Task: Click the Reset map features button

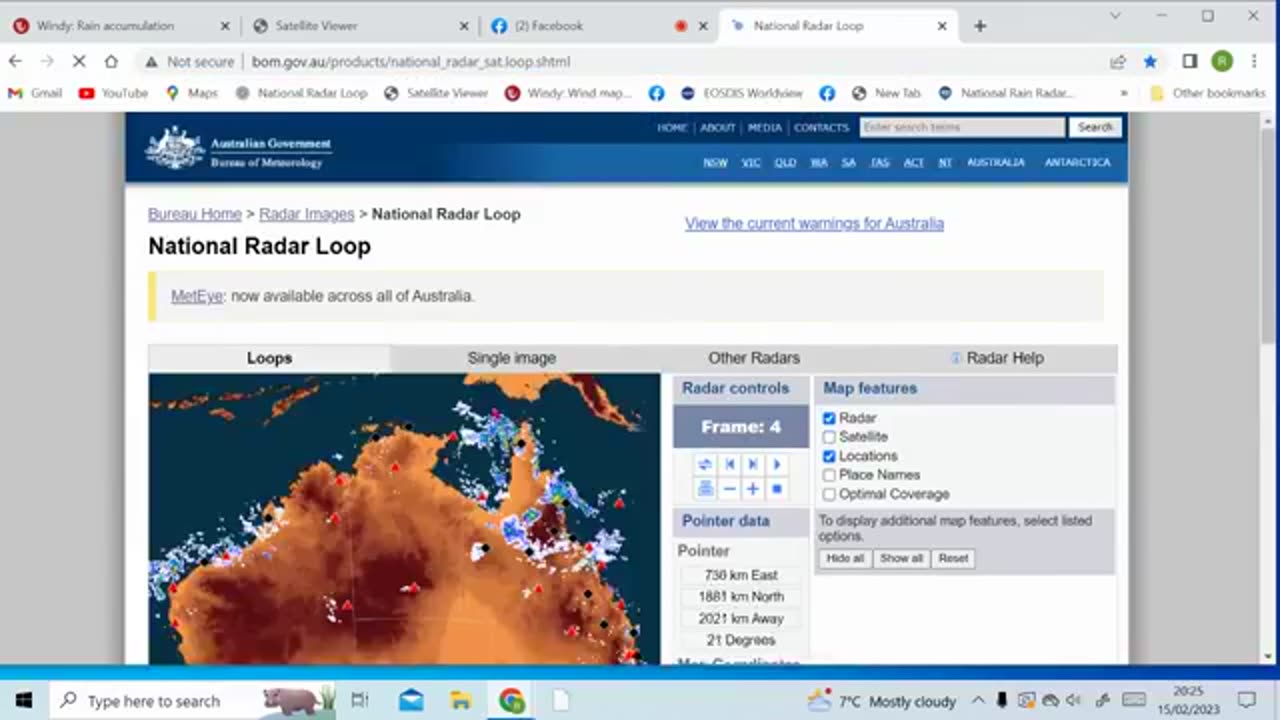Action: pos(953,558)
